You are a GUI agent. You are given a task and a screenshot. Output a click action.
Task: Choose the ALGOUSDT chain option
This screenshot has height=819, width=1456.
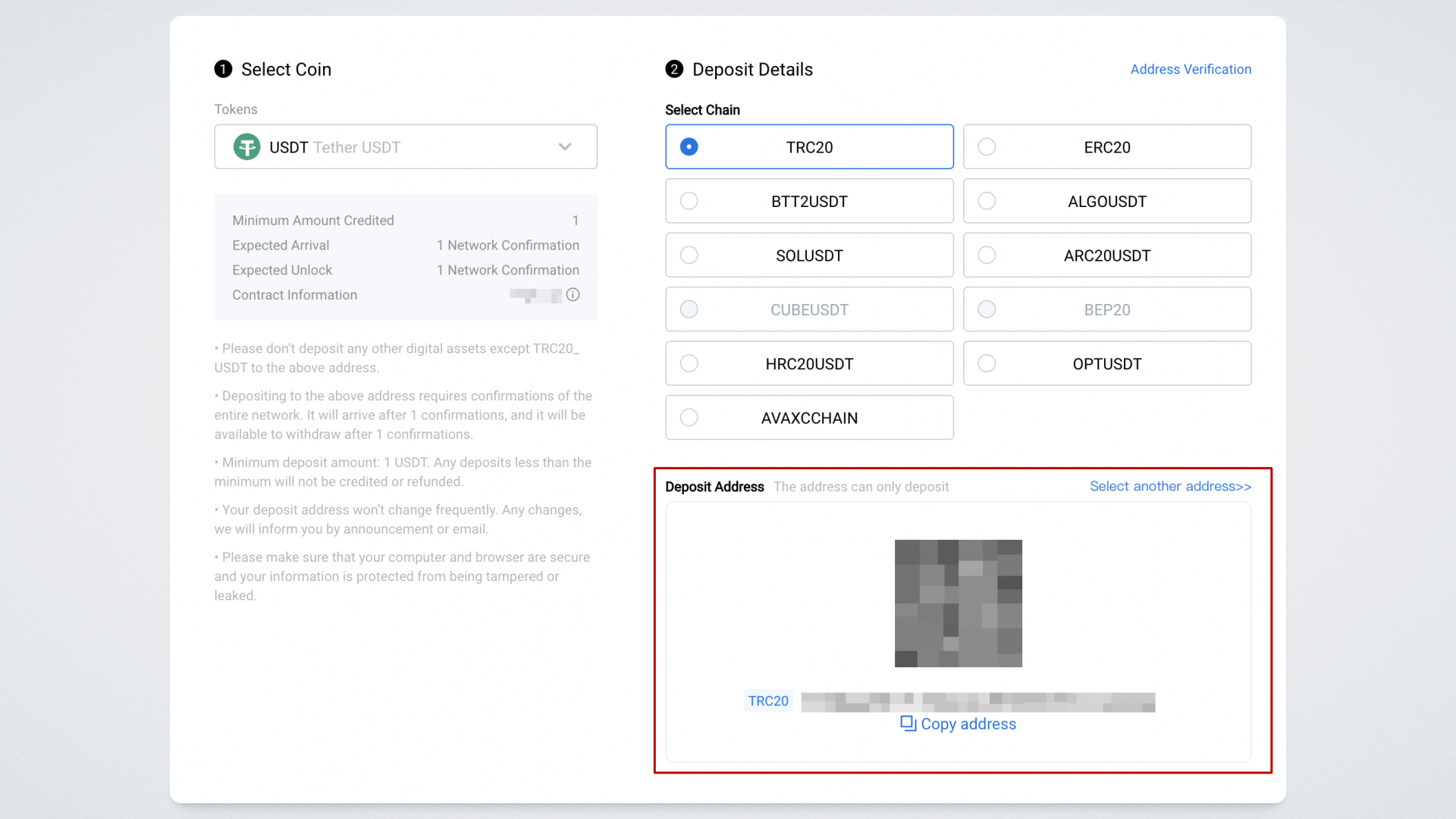[1106, 202]
